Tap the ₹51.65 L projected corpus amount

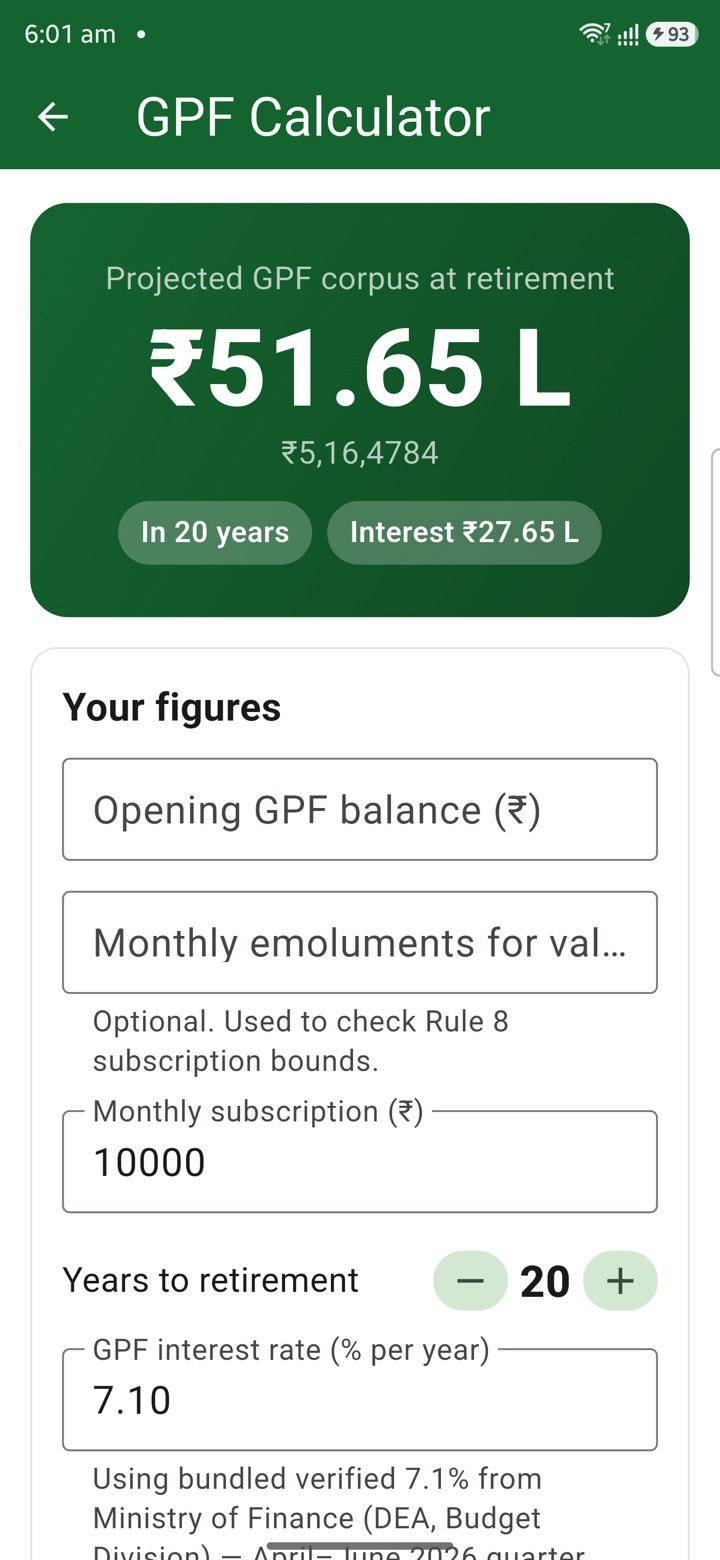(360, 370)
